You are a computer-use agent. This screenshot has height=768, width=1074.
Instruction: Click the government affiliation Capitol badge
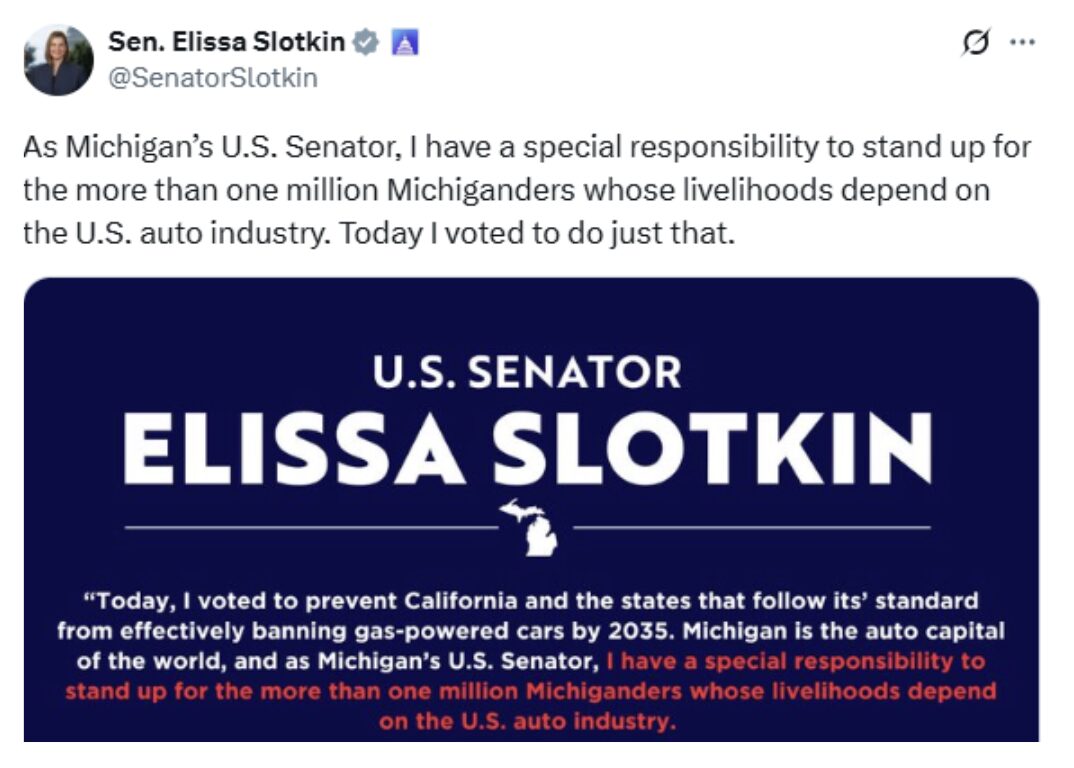pyautogui.click(x=405, y=42)
